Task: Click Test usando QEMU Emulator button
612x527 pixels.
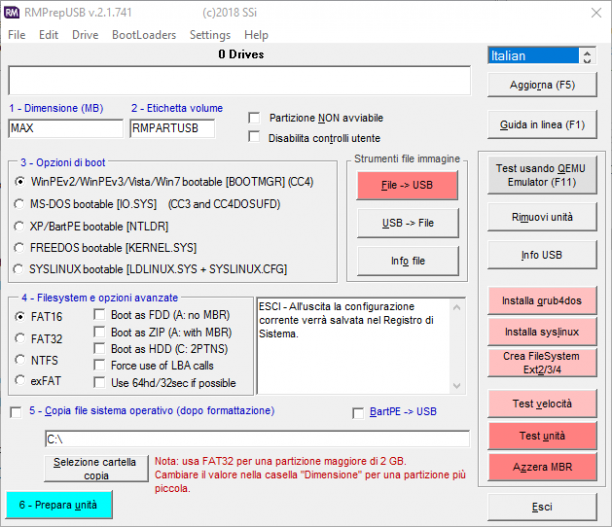Action: click(x=542, y=175)
